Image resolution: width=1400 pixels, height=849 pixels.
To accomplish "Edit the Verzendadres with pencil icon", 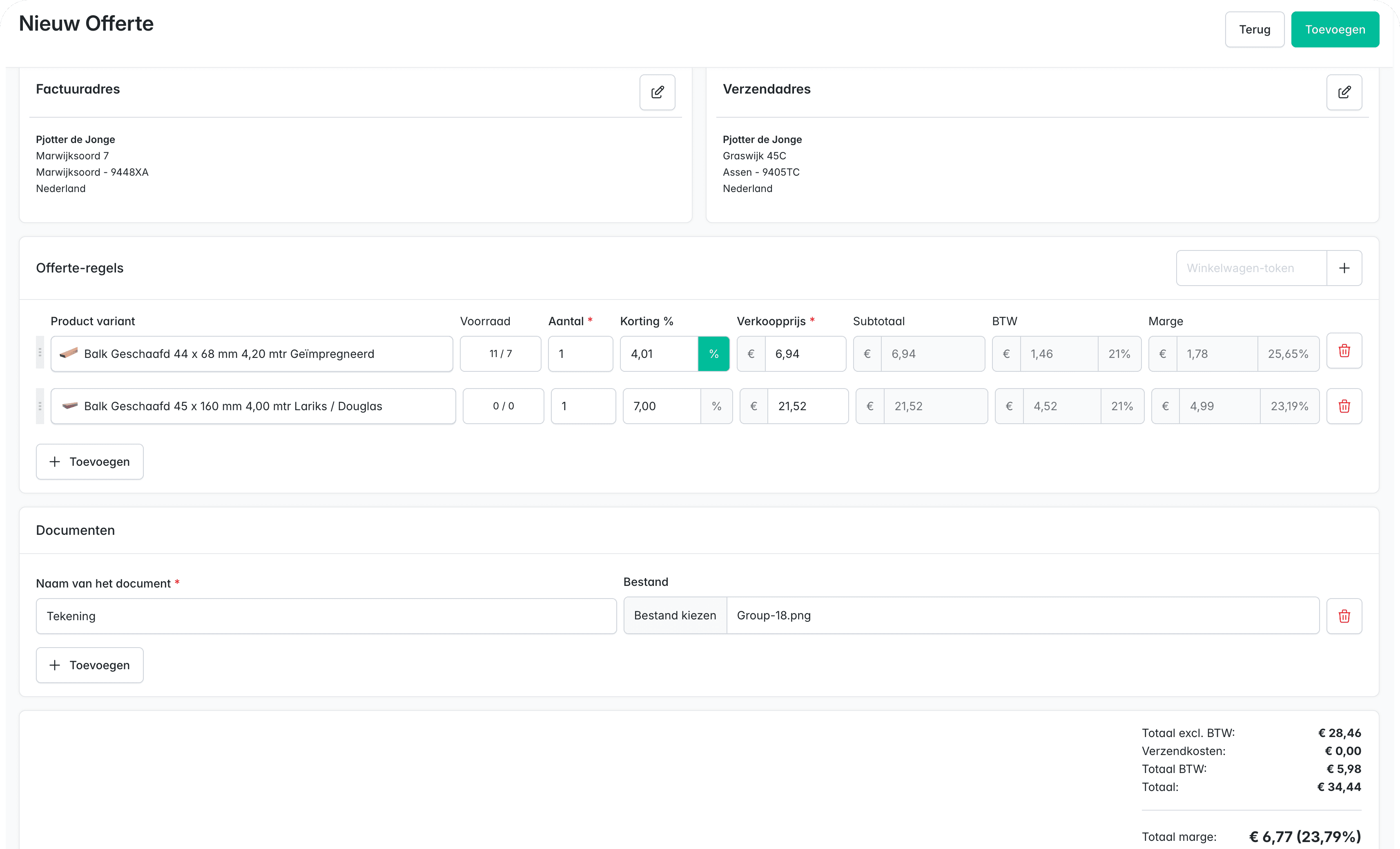I will [1344, 92].
